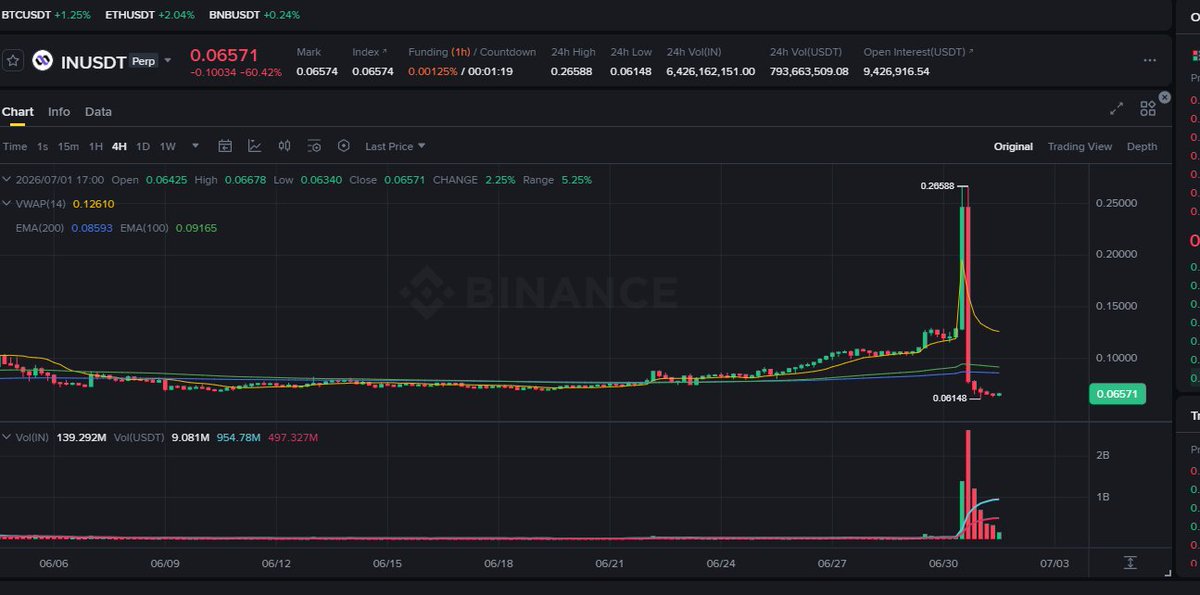Click the 24h Vol(IN) value 6,426,162,151.00
The height and width of the screenshot is (595, 1200).
pyautogui.click(x=711, y=71)
